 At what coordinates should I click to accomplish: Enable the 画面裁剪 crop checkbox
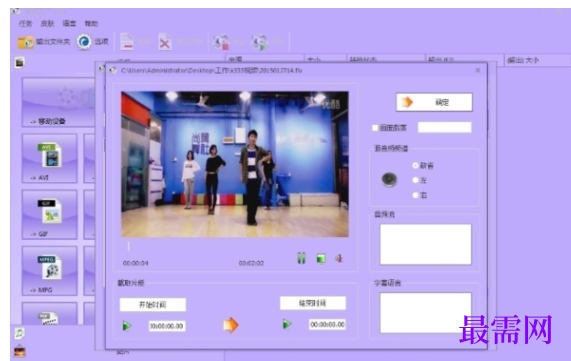click(375, 128)
